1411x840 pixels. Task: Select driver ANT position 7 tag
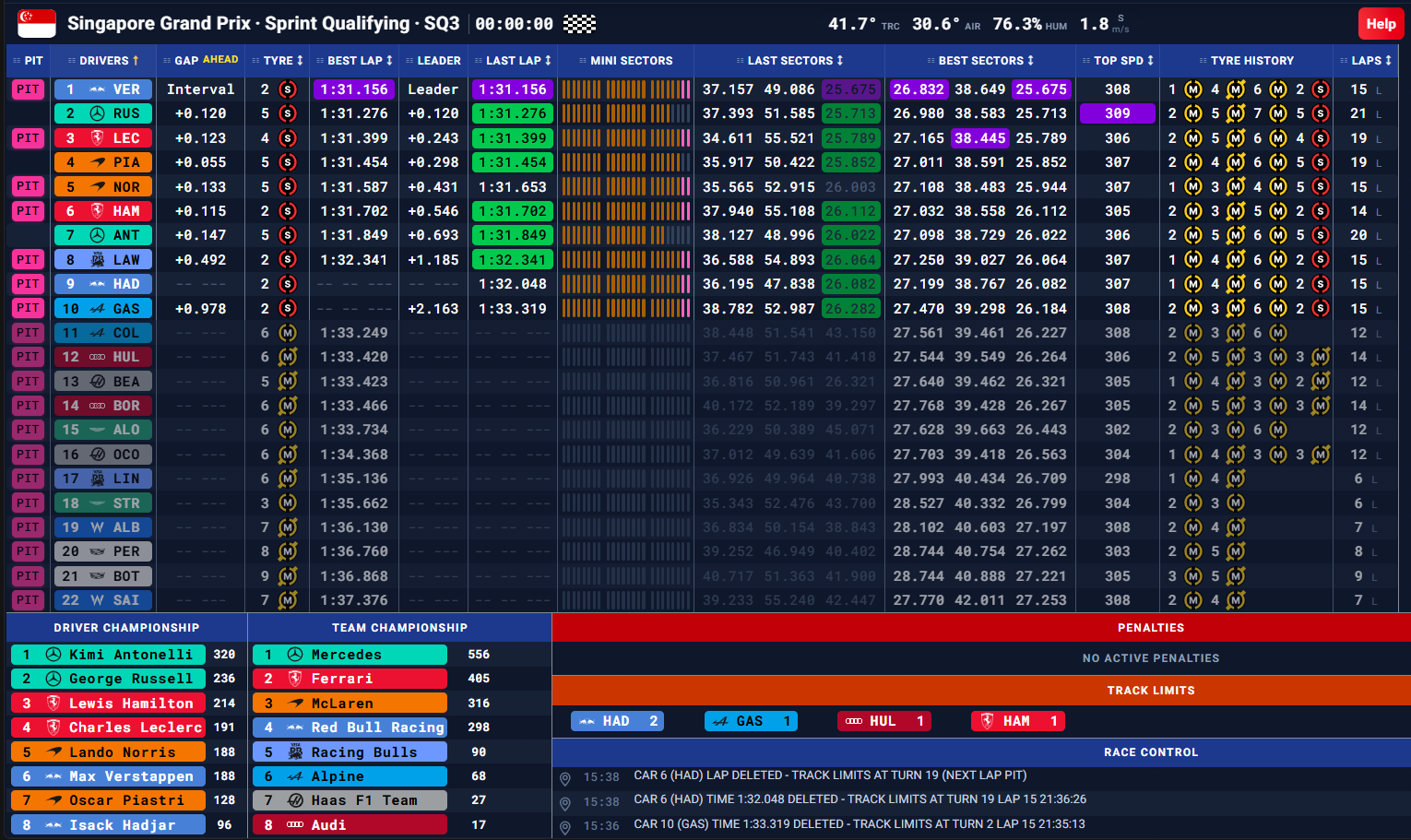point(102,235)
